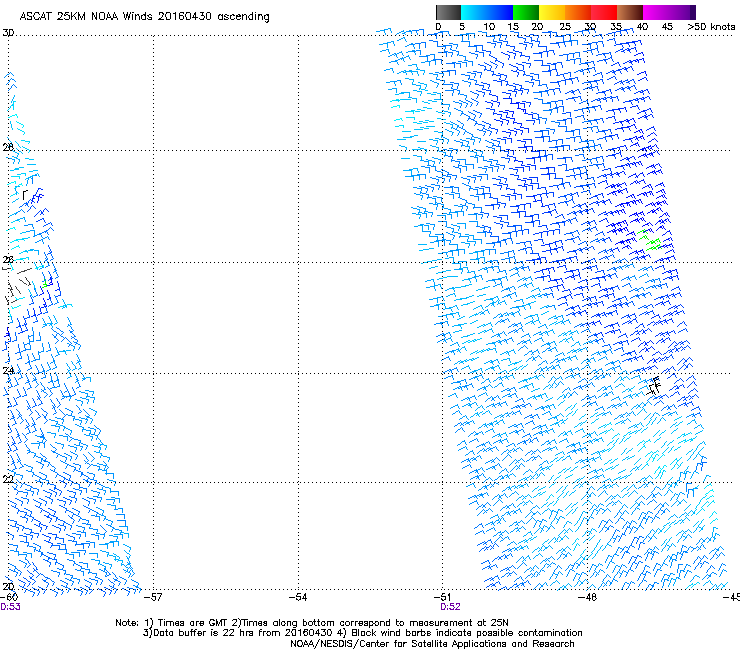Click the latitude label '24' on the left axis

click(8, 371)
